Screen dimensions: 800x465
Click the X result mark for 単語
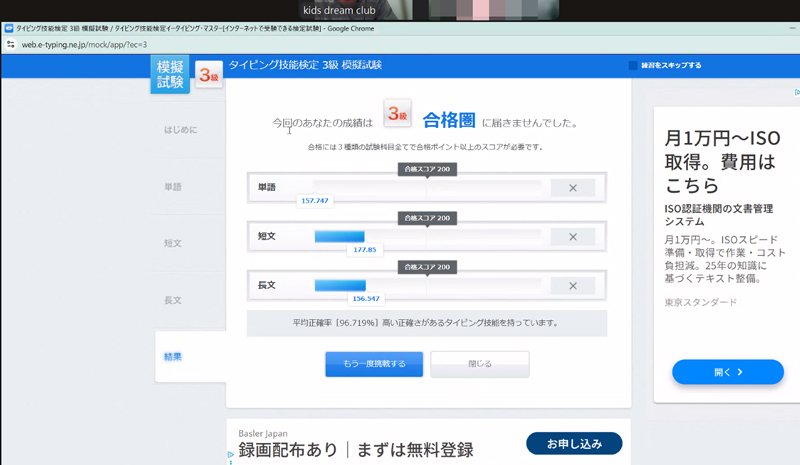[573, 188]
